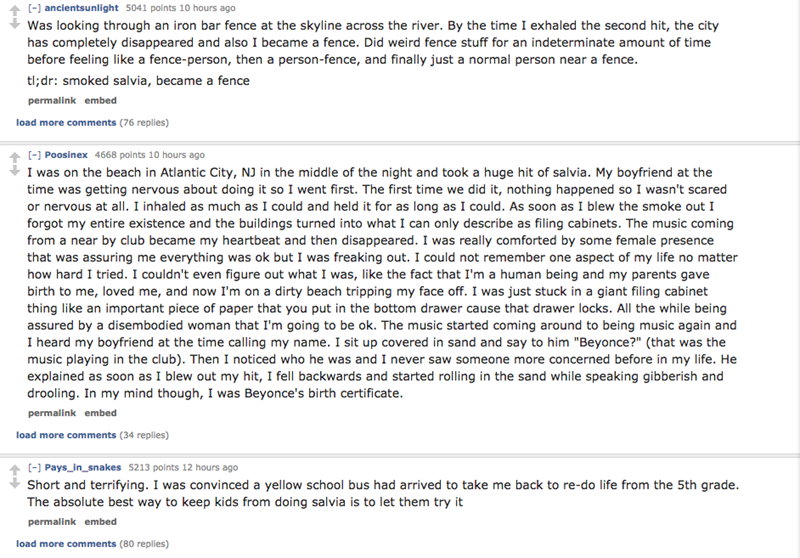Downvote the comment by ancientsunlight
Viewport: 800px width, 558px height.
8,20
